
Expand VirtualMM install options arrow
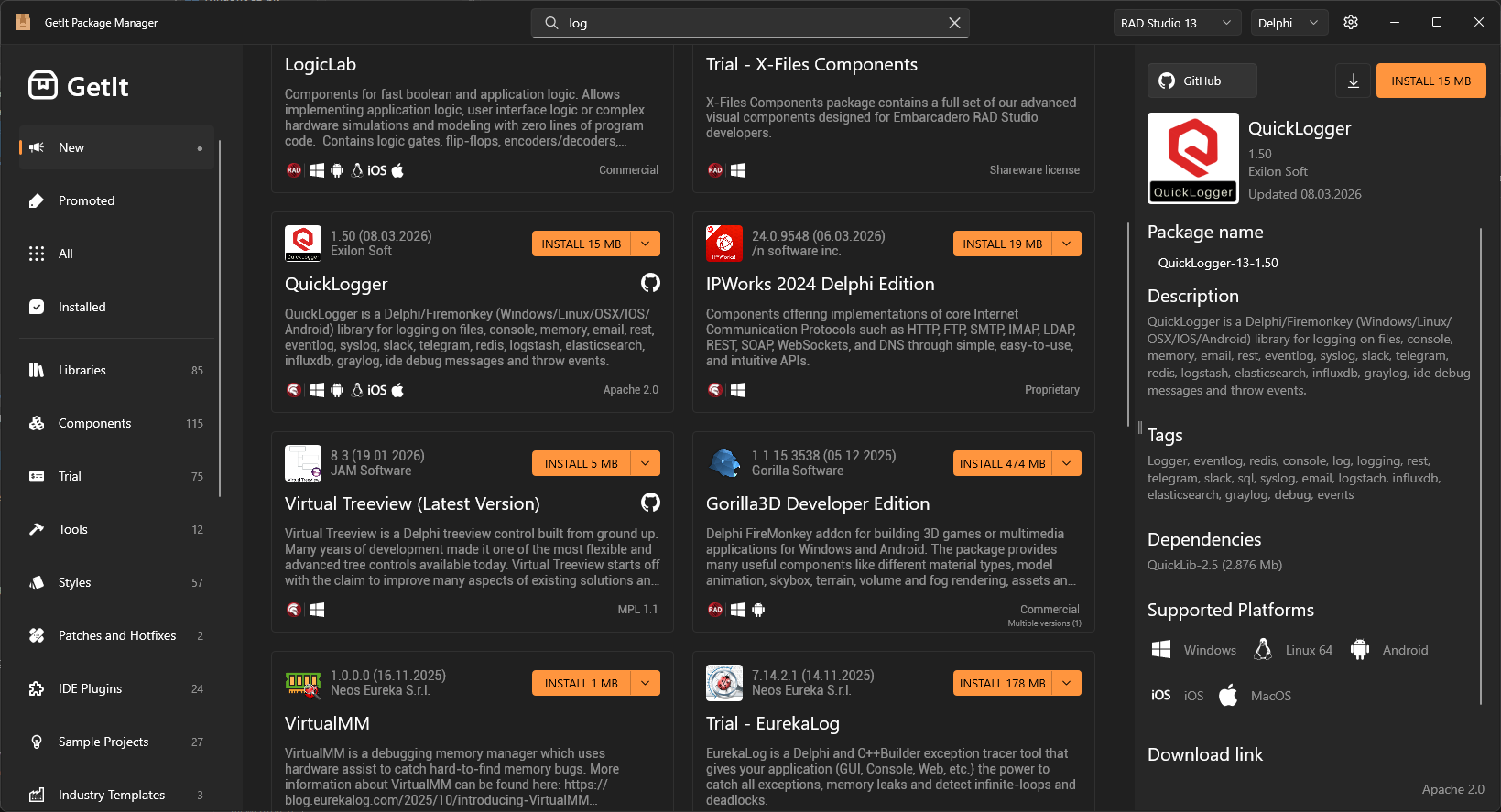click(x=646, y=683)
